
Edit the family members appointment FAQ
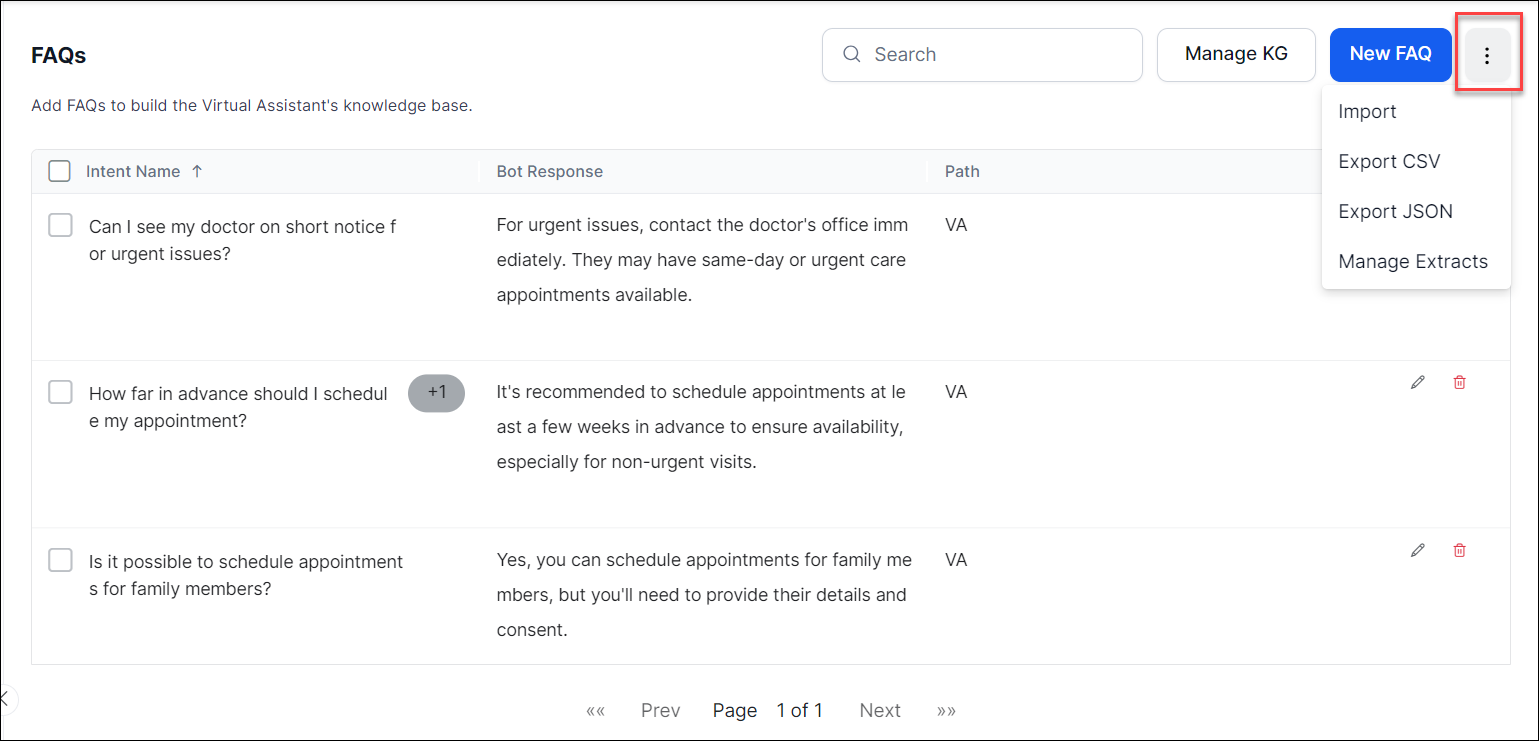point(1417,550)
